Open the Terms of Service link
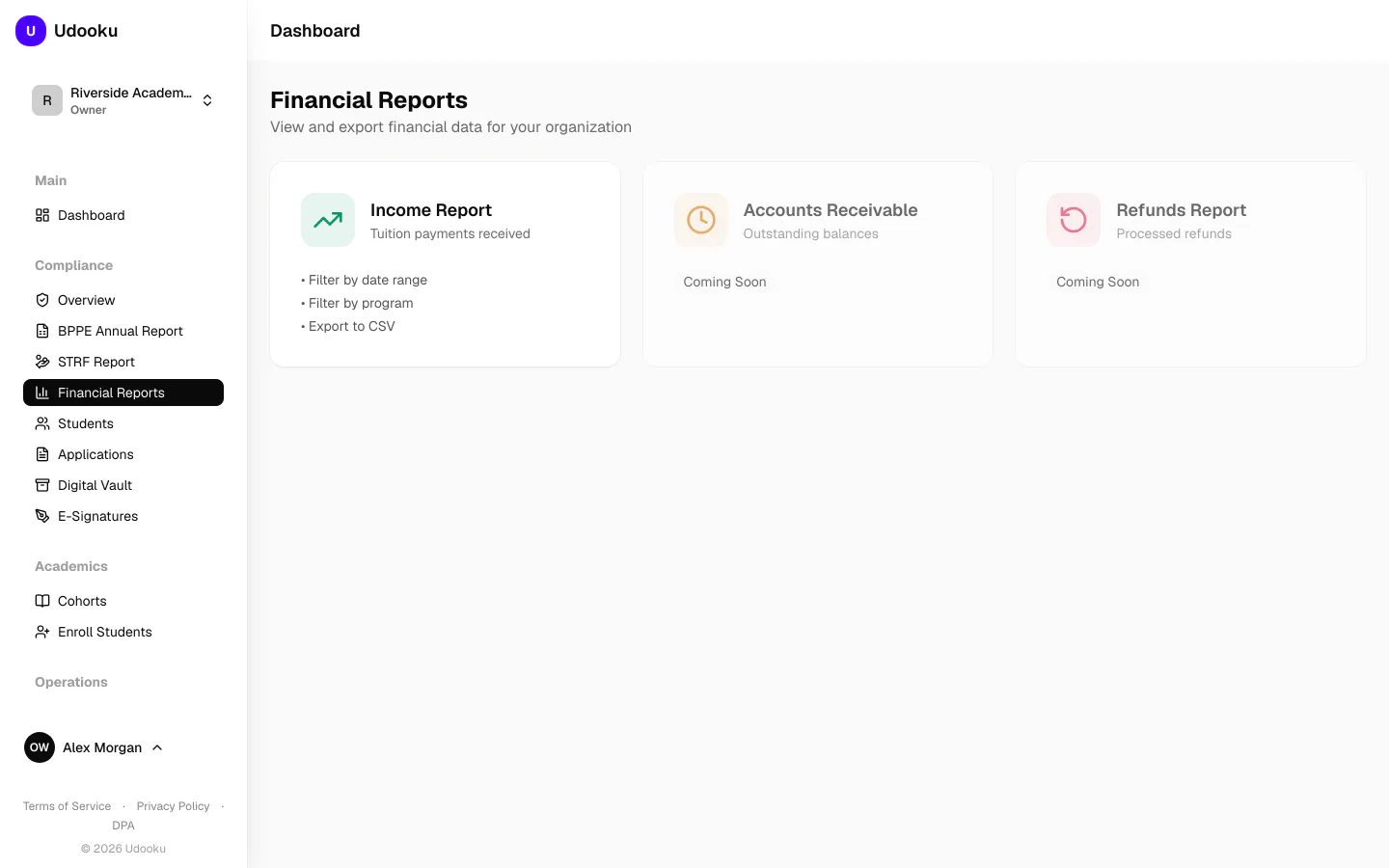The image size is (1389, 868). coord(67,806)
